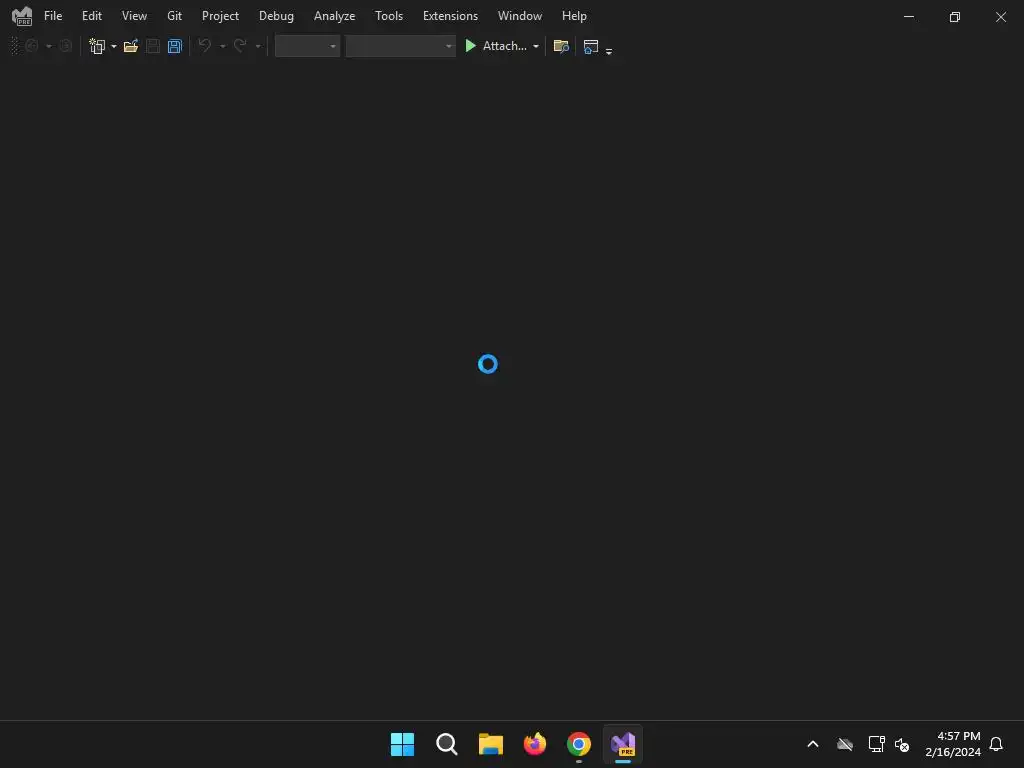
Task: Open the Analyze menu
Action: (x=334, y=16)
